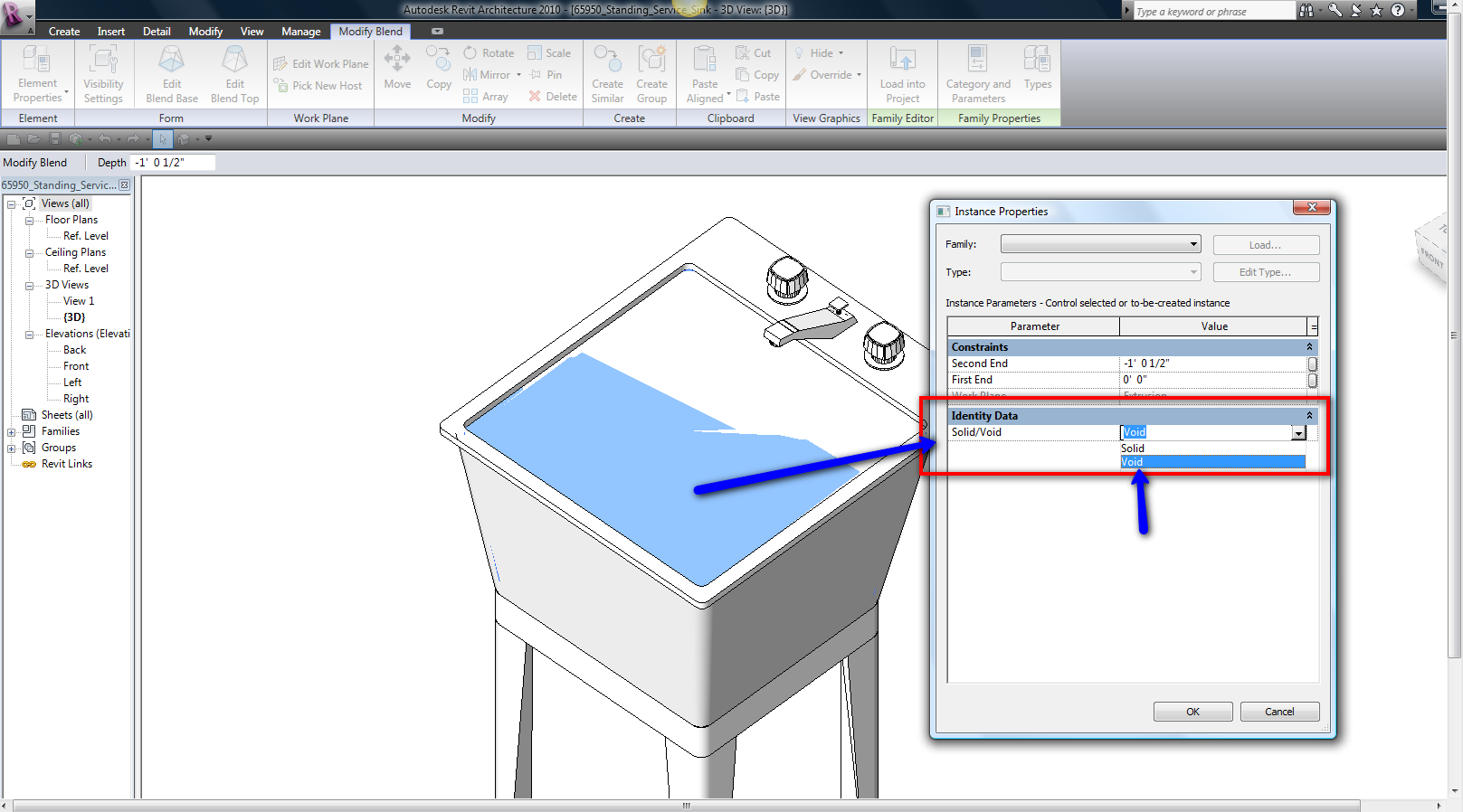
Task: Select Void from the dropdown list
Action: point(1212,462)
